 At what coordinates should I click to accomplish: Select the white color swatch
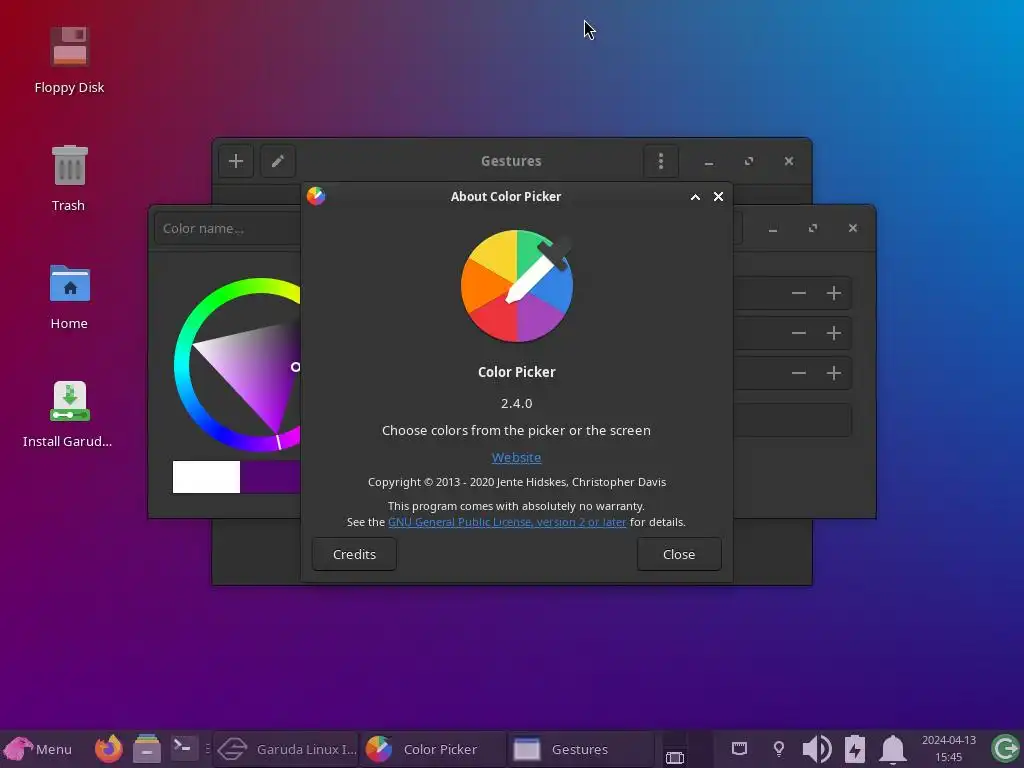tap(206, 477)
